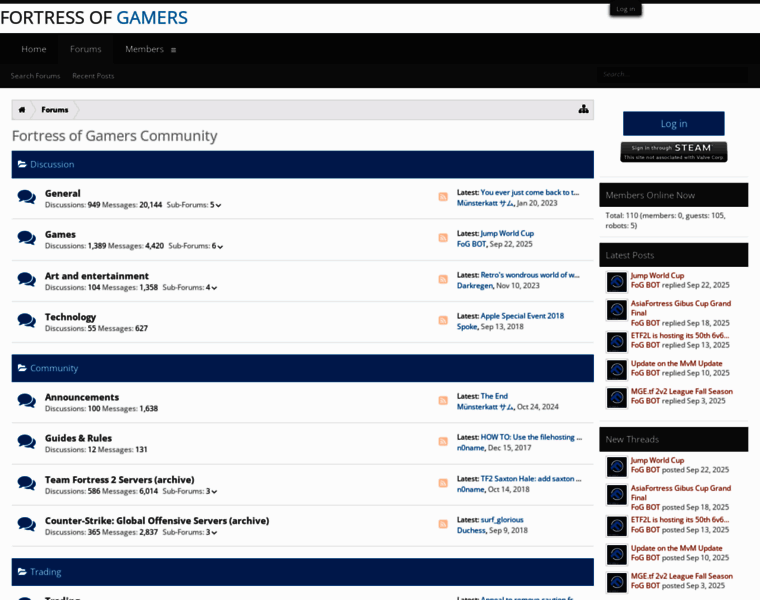Open surf_glorious latest thread
Screen dimensions: 760x600
[x=502, y=520]
